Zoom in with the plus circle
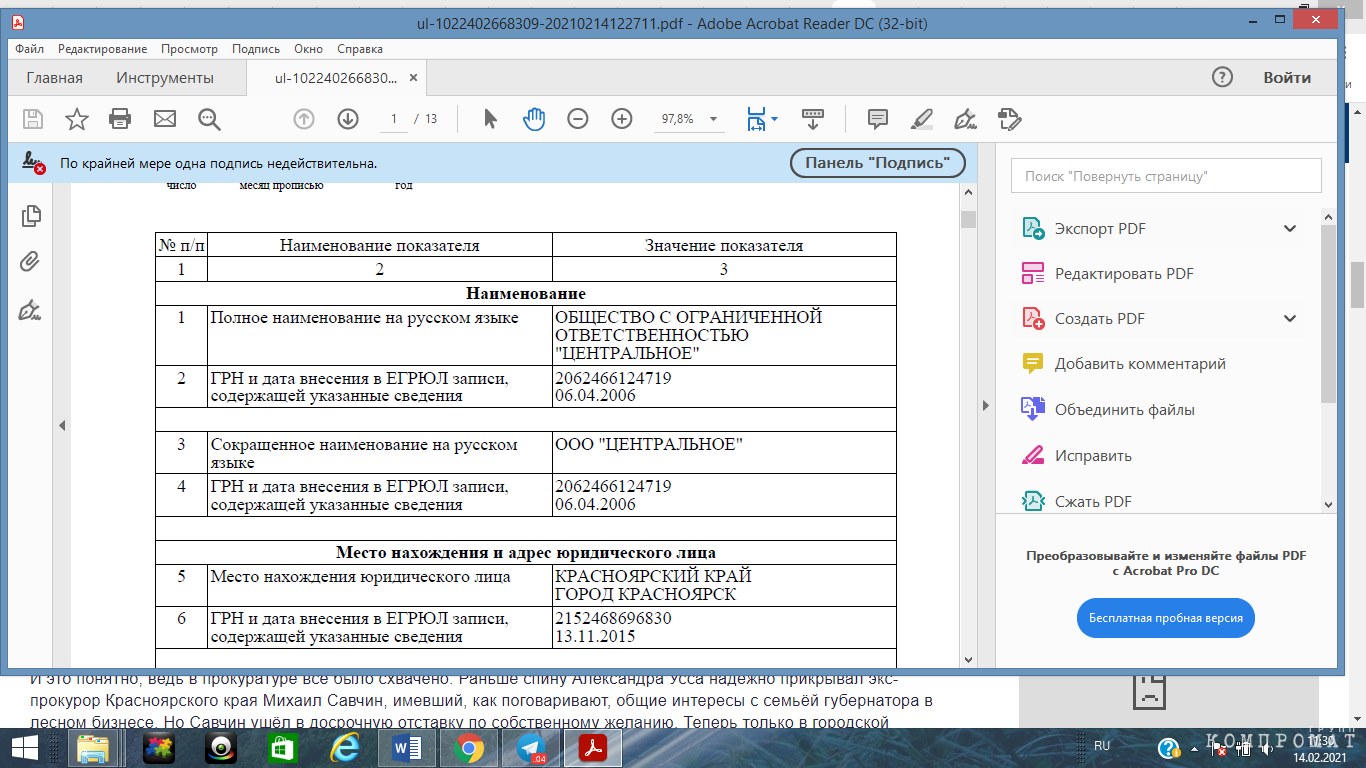 (622, 119)
